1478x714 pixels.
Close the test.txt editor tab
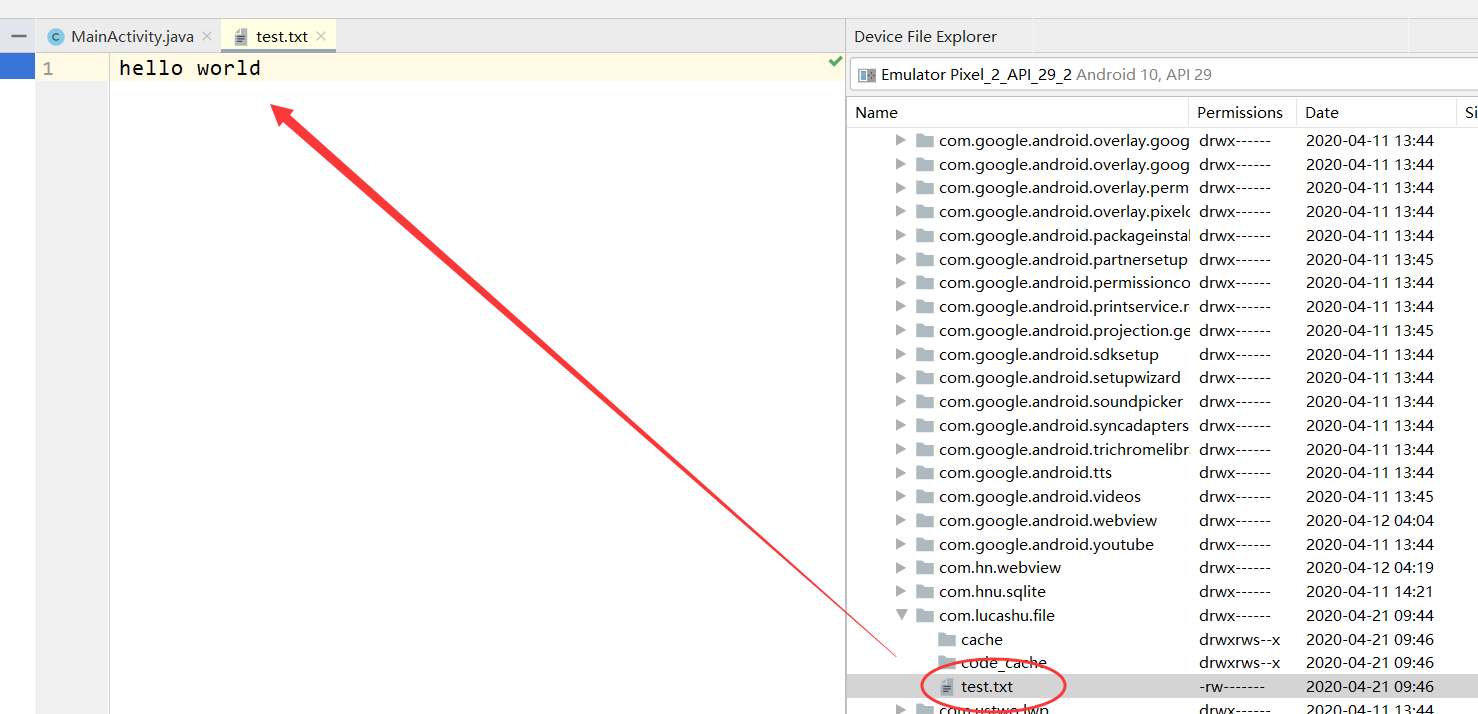point(321,36)
